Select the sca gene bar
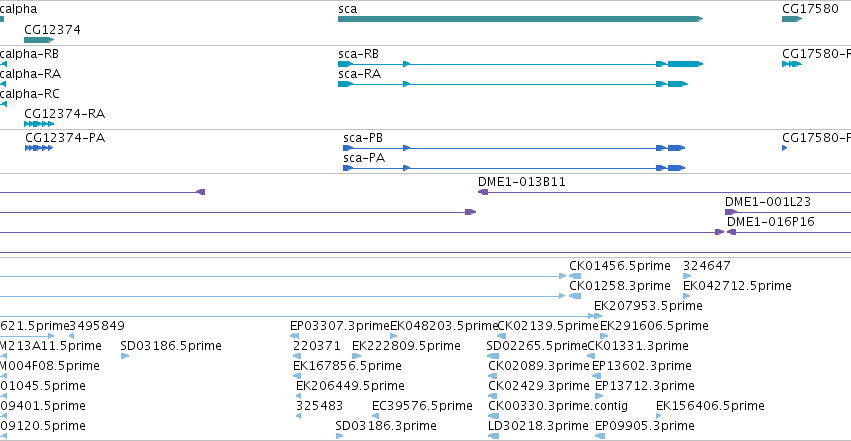851x441 pixels. [520, 19]
